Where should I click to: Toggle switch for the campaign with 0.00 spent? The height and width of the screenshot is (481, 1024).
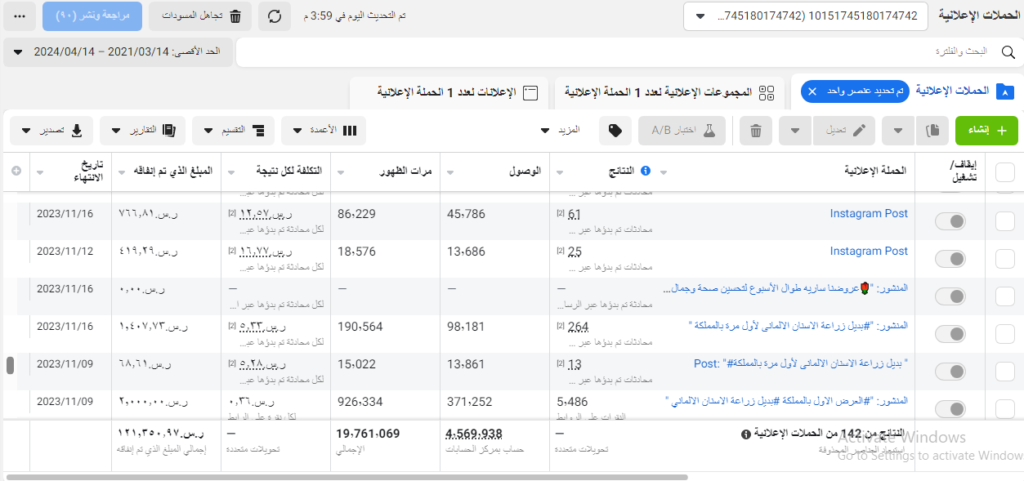pos(950,297)
